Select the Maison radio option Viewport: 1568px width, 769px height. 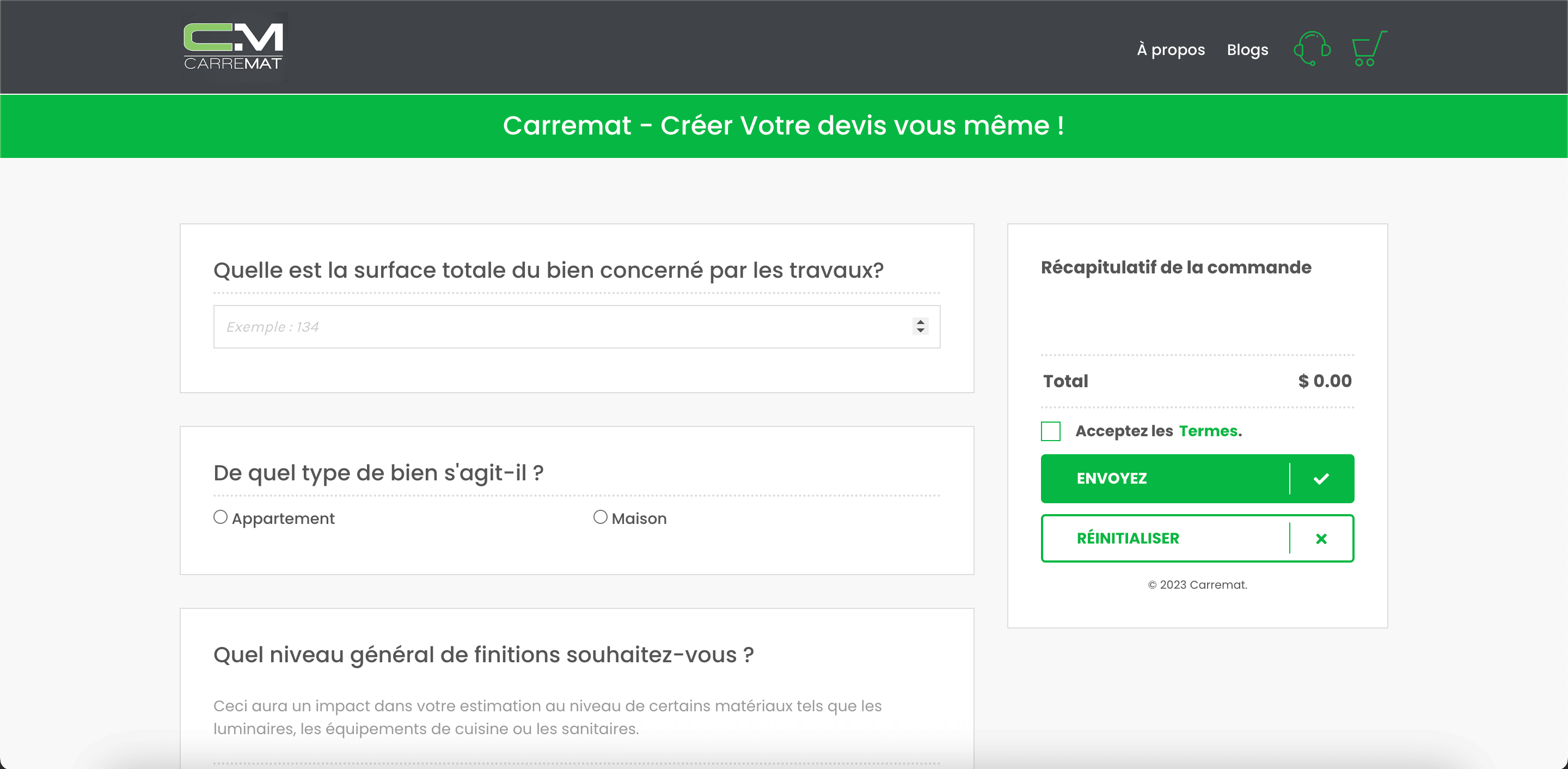coord(600,517)
